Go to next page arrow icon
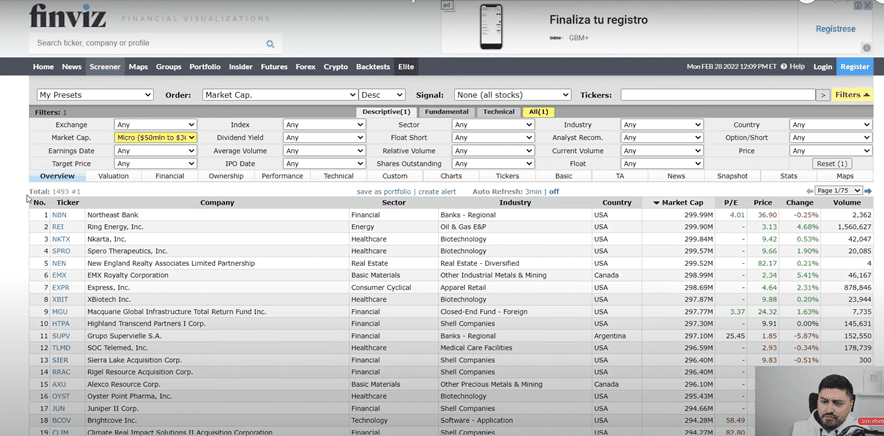This screenshot has height=436, width=884. pyautogui.click(x=868, y=190)
